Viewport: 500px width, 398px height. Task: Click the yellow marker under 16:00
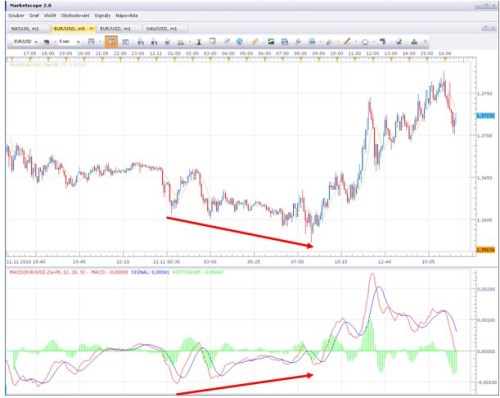[x=445, y=59]
